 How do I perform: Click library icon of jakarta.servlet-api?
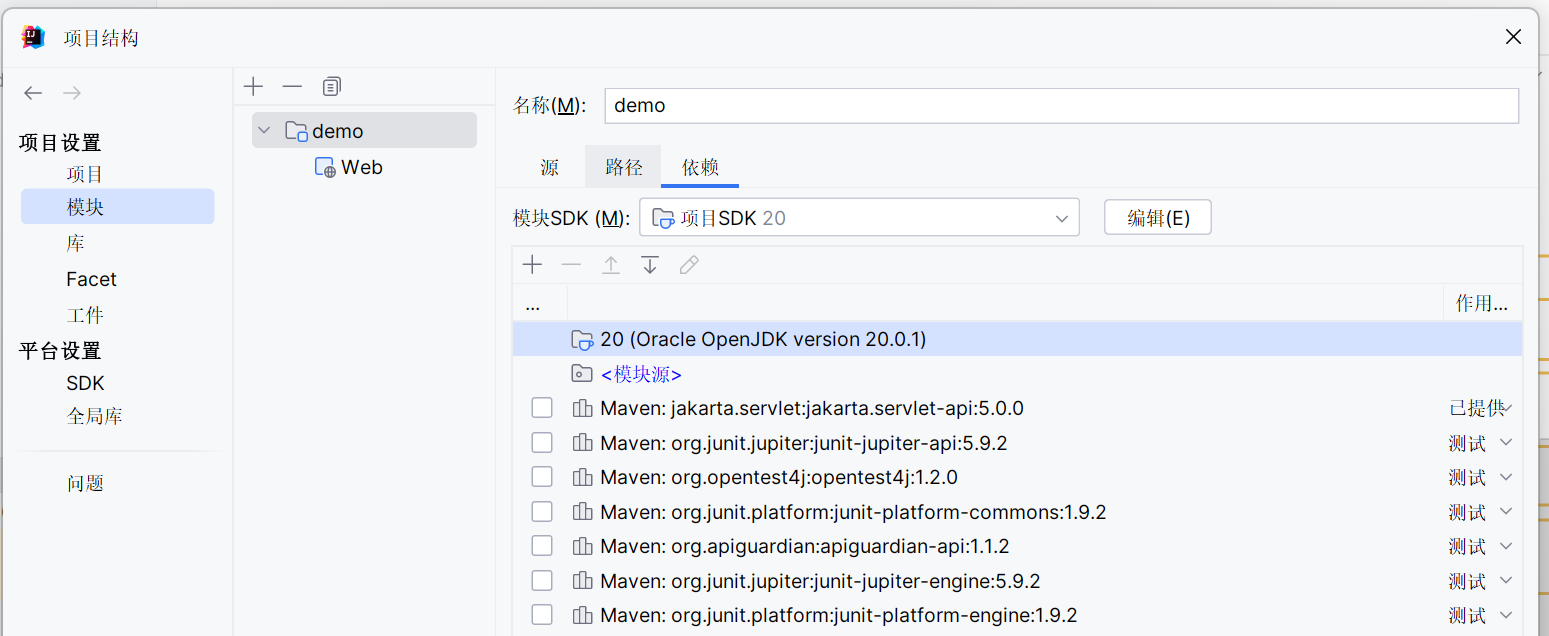pos(582,409)
